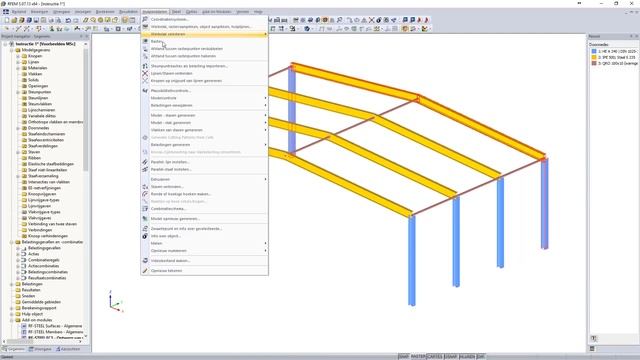Click the help question icon in the right panel
This screenshot has height=360, width=640.
(594, 338)
